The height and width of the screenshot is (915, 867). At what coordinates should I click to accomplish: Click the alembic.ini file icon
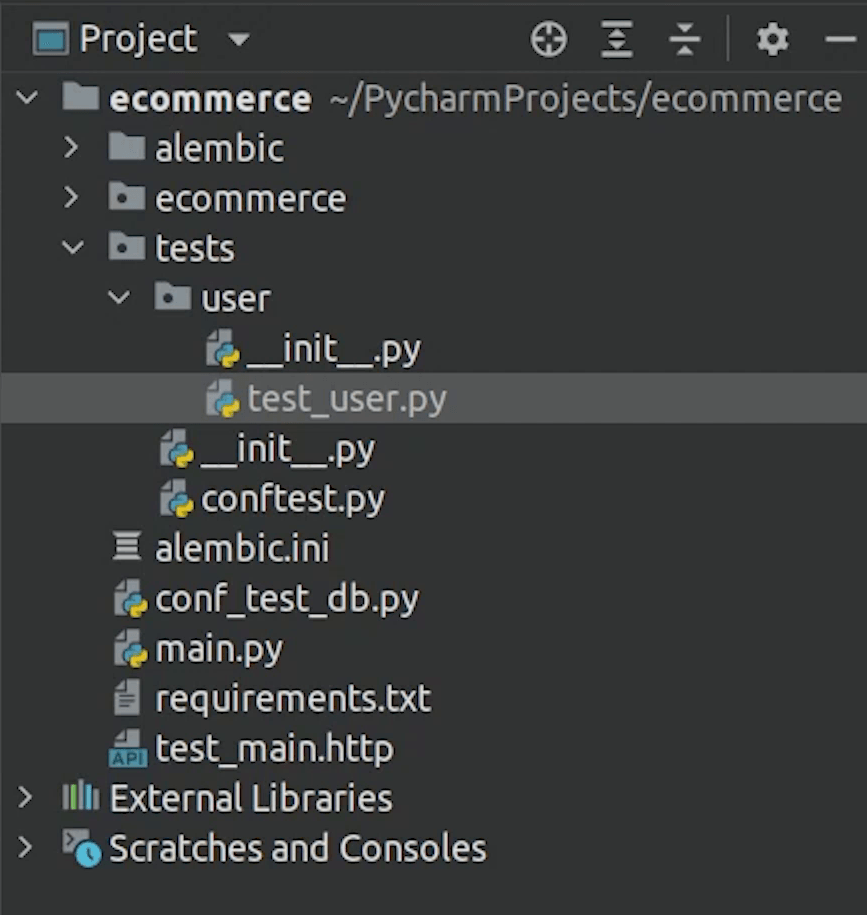point(127,548)
